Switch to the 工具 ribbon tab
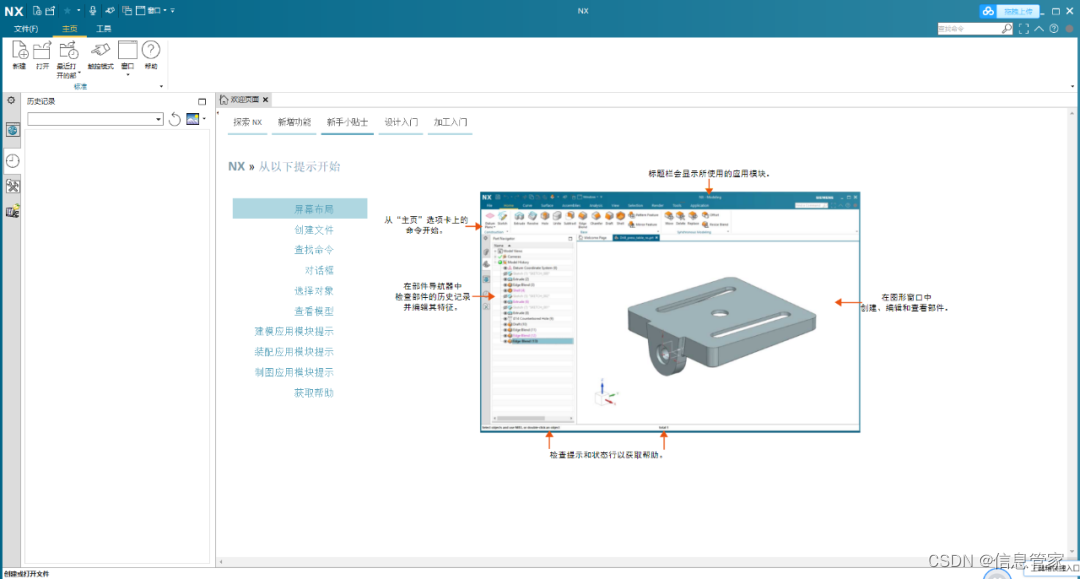This screenshot has width=1080, height=579. click(x=103, y=29)
